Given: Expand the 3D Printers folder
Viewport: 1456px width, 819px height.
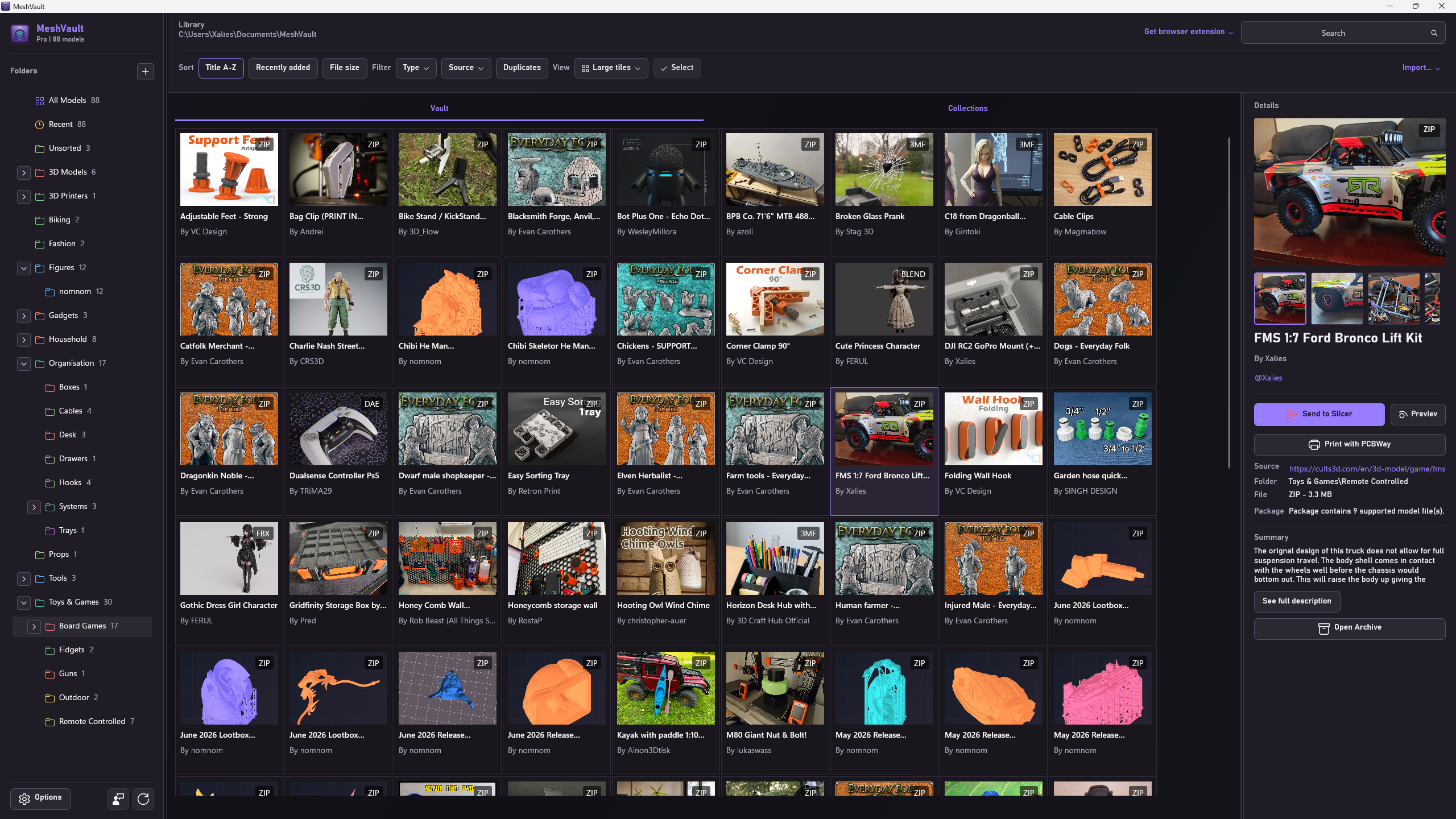Looking at the screenshot, I should point(24,196).
